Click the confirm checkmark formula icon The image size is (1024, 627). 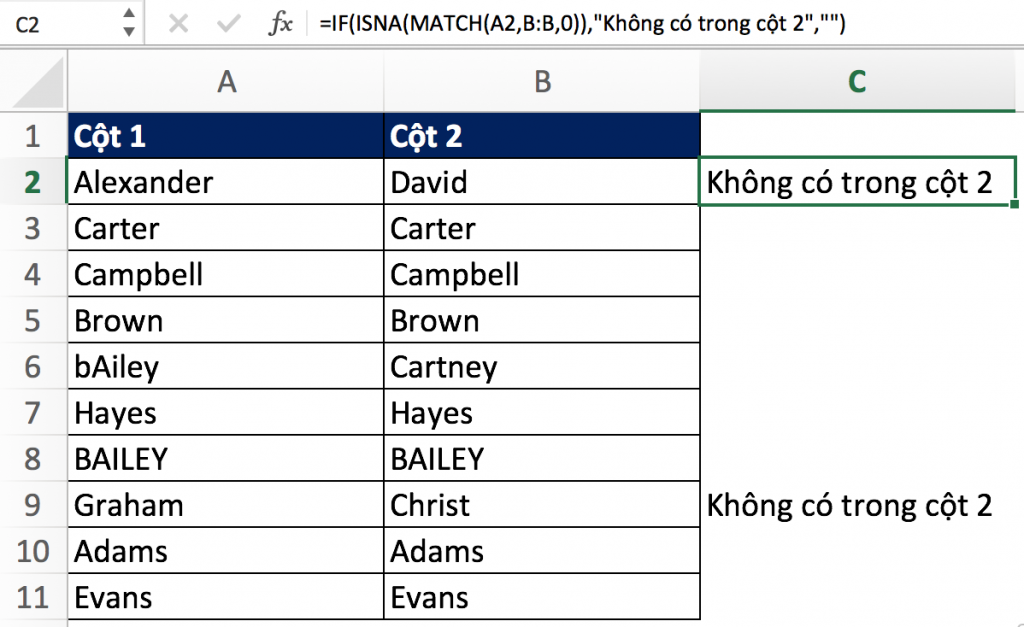coord(228,24)
